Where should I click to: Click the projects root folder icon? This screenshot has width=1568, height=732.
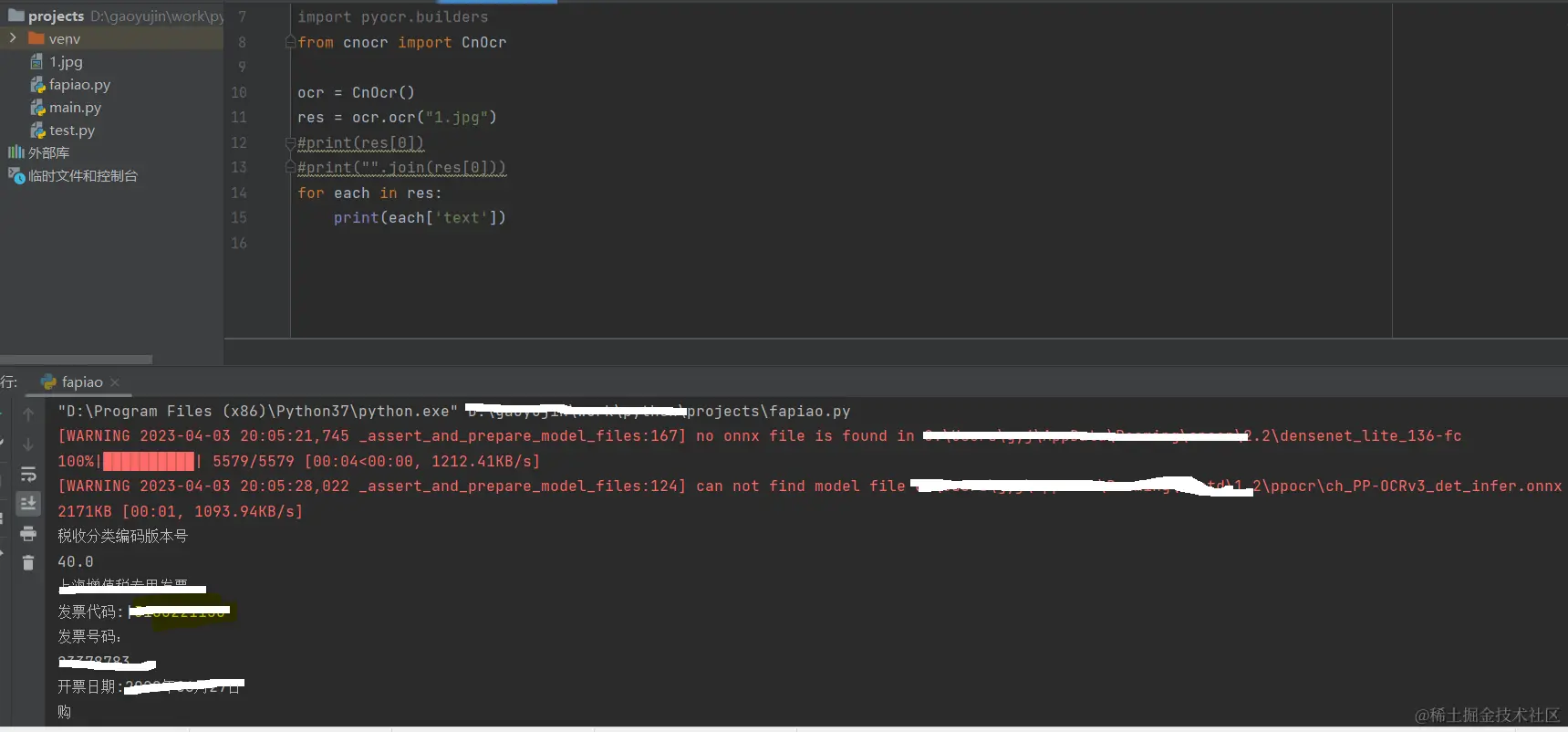tap(16, 16)
